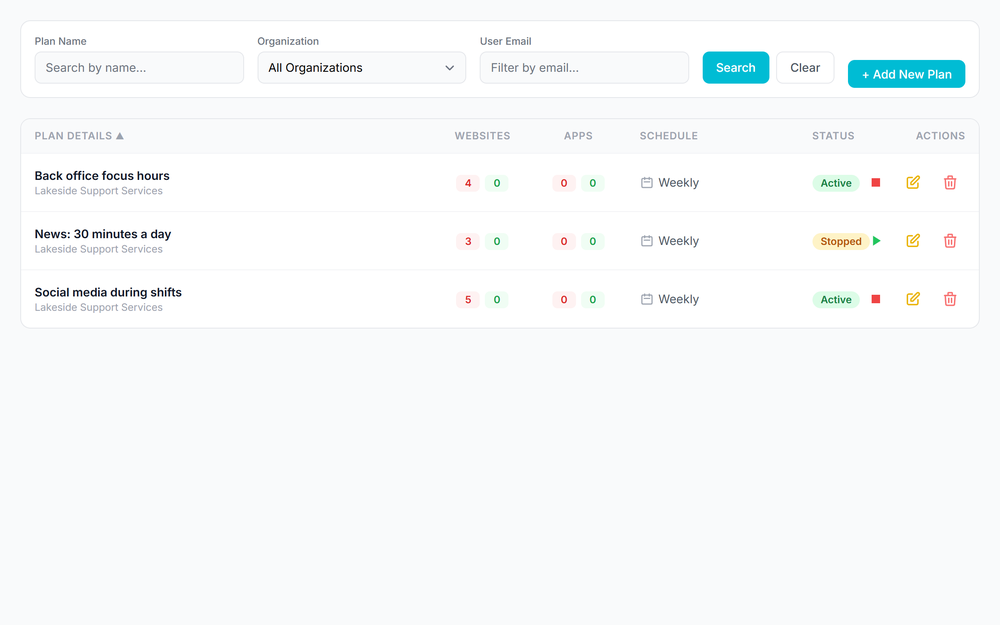This screenshot has width=1000, height=625.
Task: Click Active badge for Social media during shifts
Action: (836, 300)
